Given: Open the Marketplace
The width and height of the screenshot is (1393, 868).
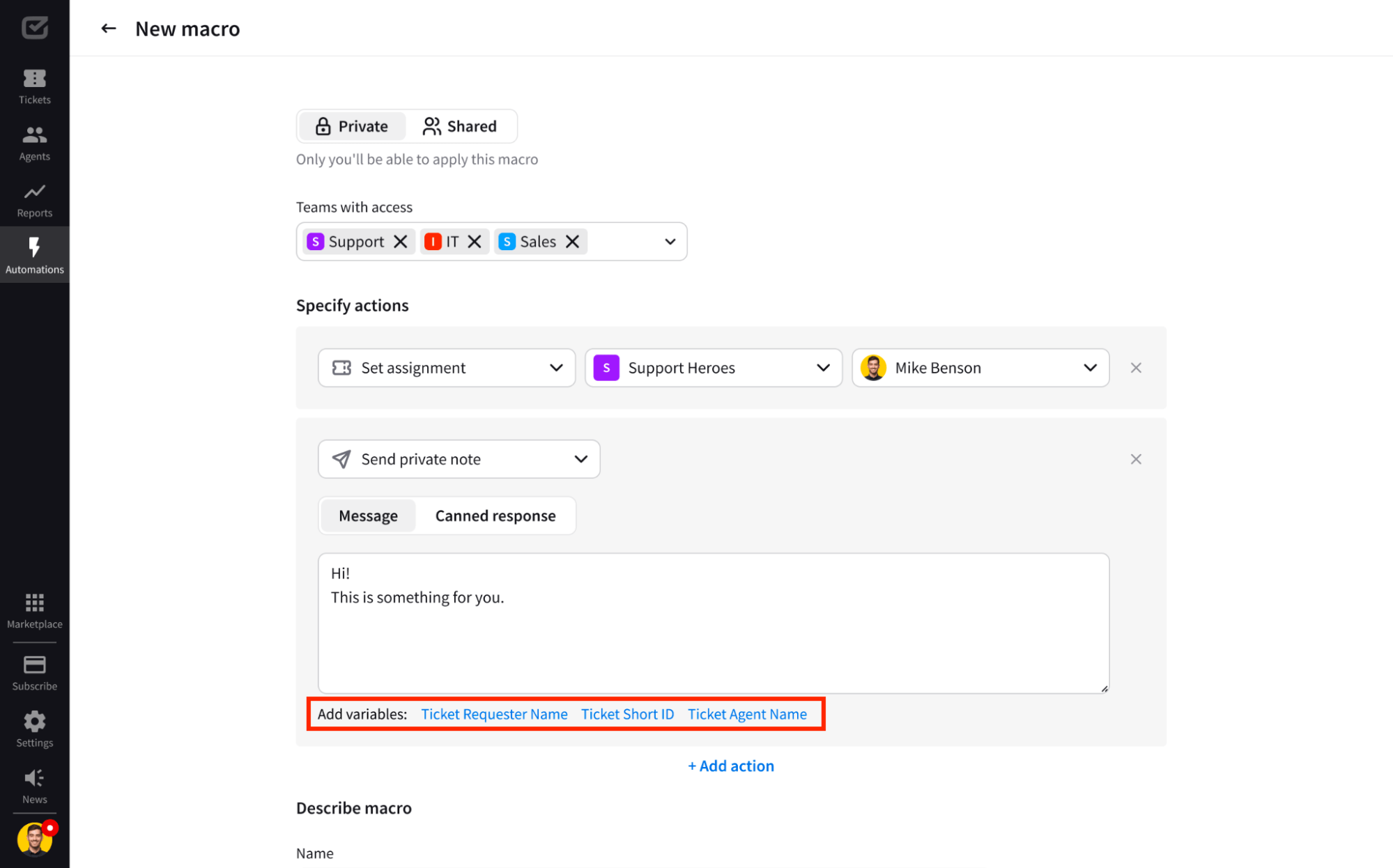Looking at the screenshot, I should [x=34, y=611].
